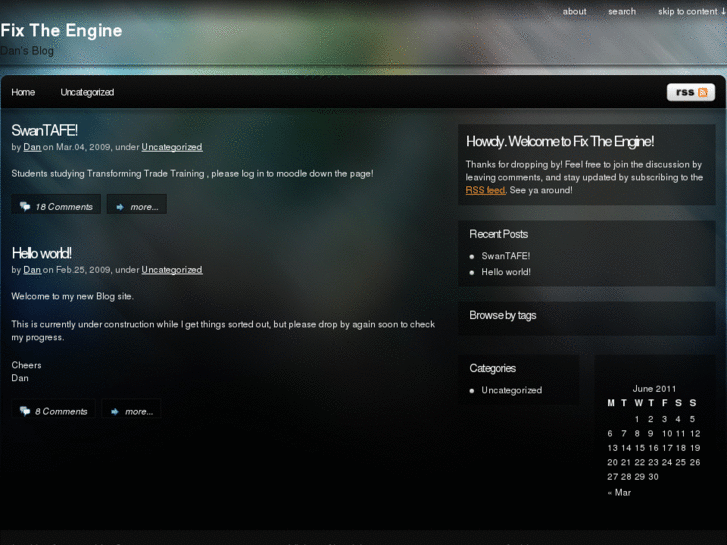This screenshot has height=545, width=727.
Task: Click the orange RSS feed icon
Action: click(x=702, y=92)
